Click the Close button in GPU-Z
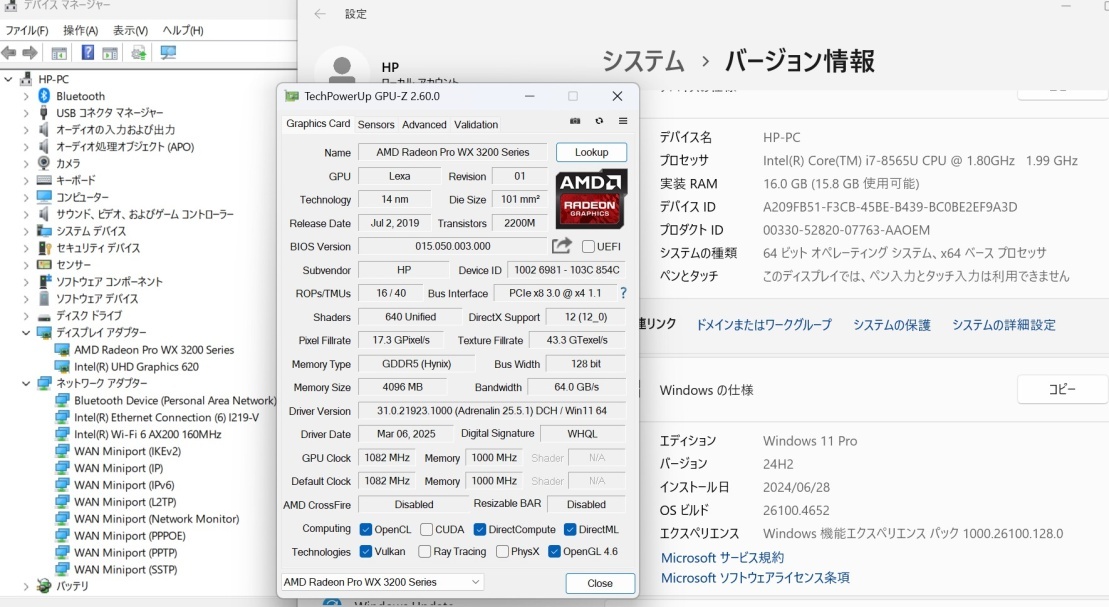1109x607 pixels. pyautogui.click(x=600, y=583)
